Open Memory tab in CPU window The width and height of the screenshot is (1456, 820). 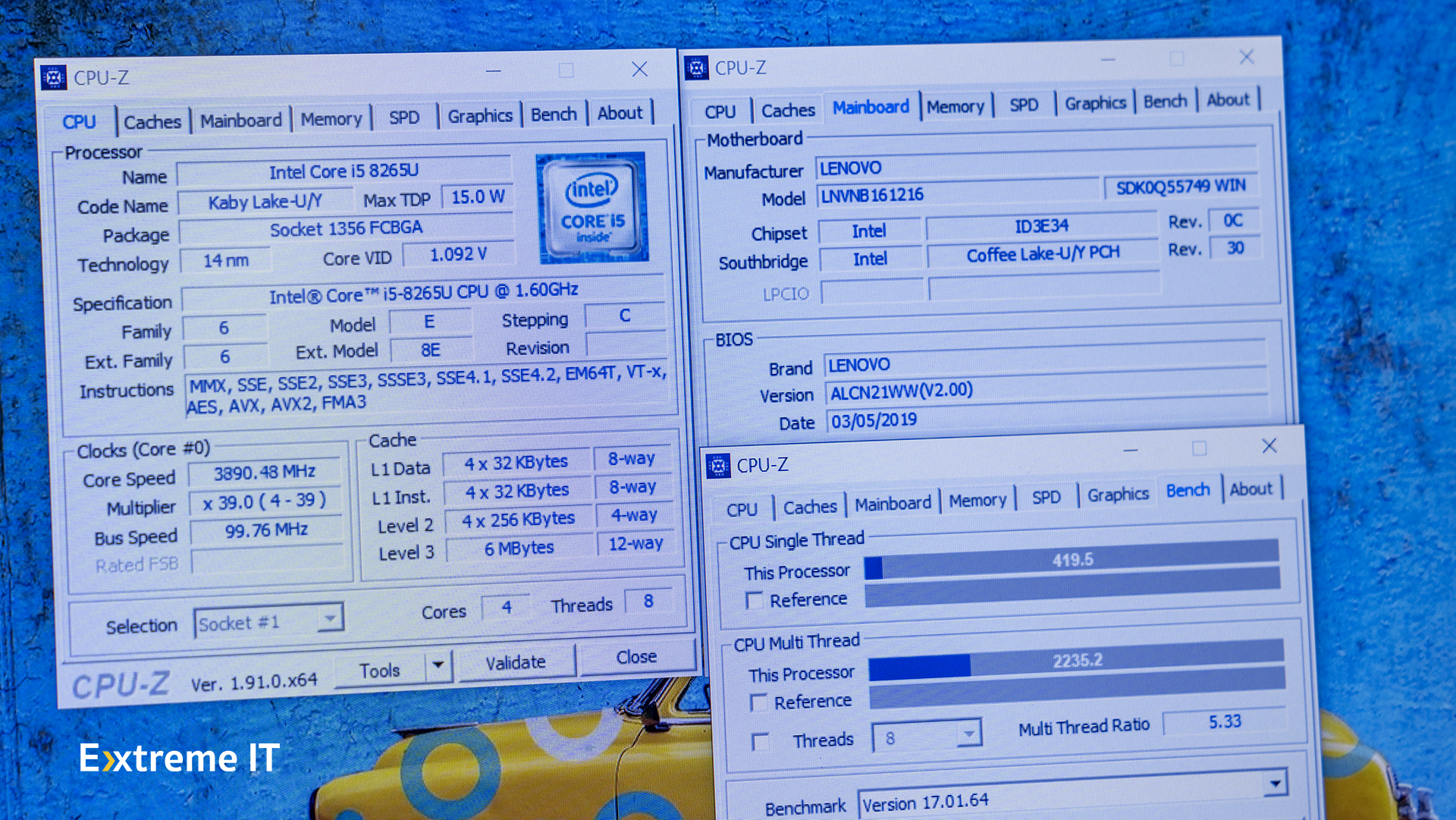point(331,118)
